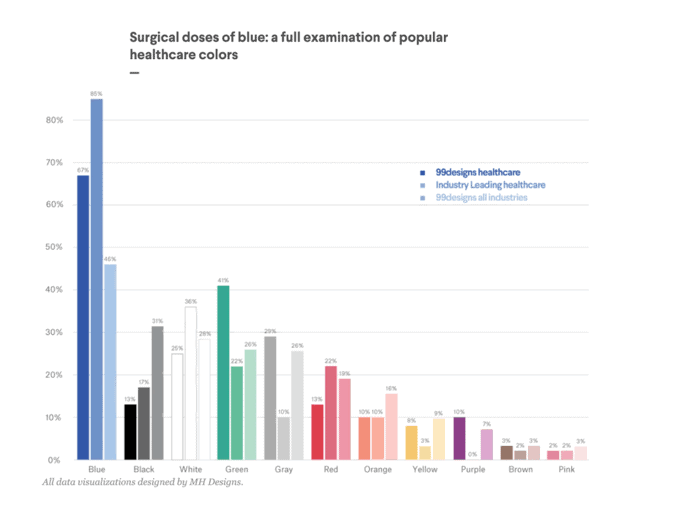Select the 22% red bar
Viewport: 674px width, 507px height.
(331, 413)
